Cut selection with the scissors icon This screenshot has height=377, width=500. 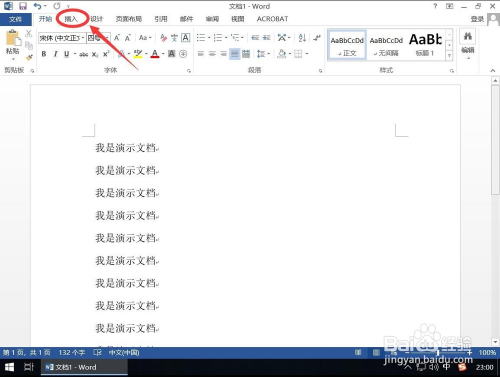[29, 34]
